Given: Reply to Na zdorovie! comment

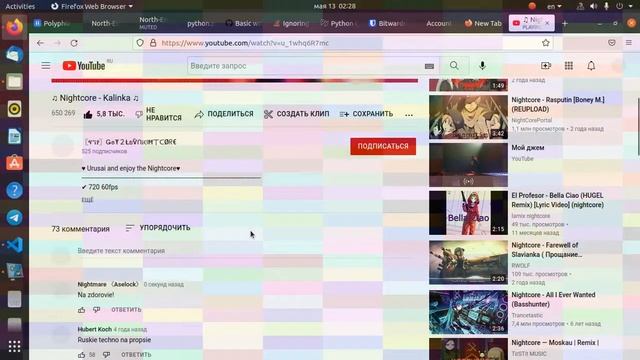Looking at the screenshot, I should [x=126, y=310].
